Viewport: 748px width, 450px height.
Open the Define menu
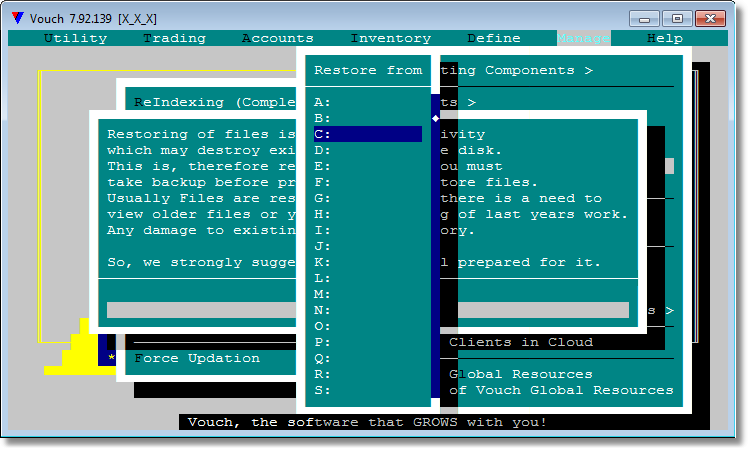[x=494, y=38]
